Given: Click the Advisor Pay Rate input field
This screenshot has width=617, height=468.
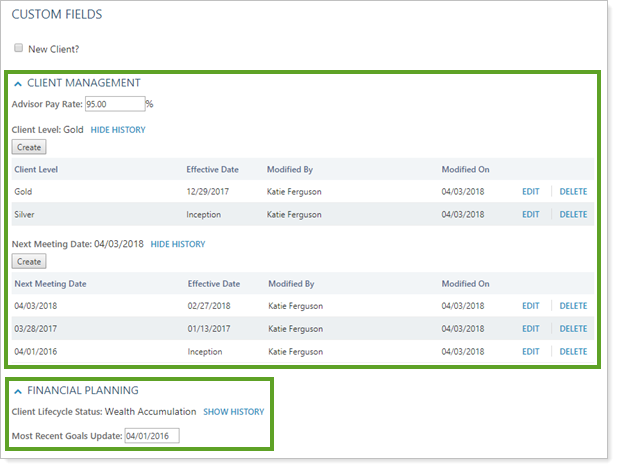Looking at the screenshot, I should point(114,104).
